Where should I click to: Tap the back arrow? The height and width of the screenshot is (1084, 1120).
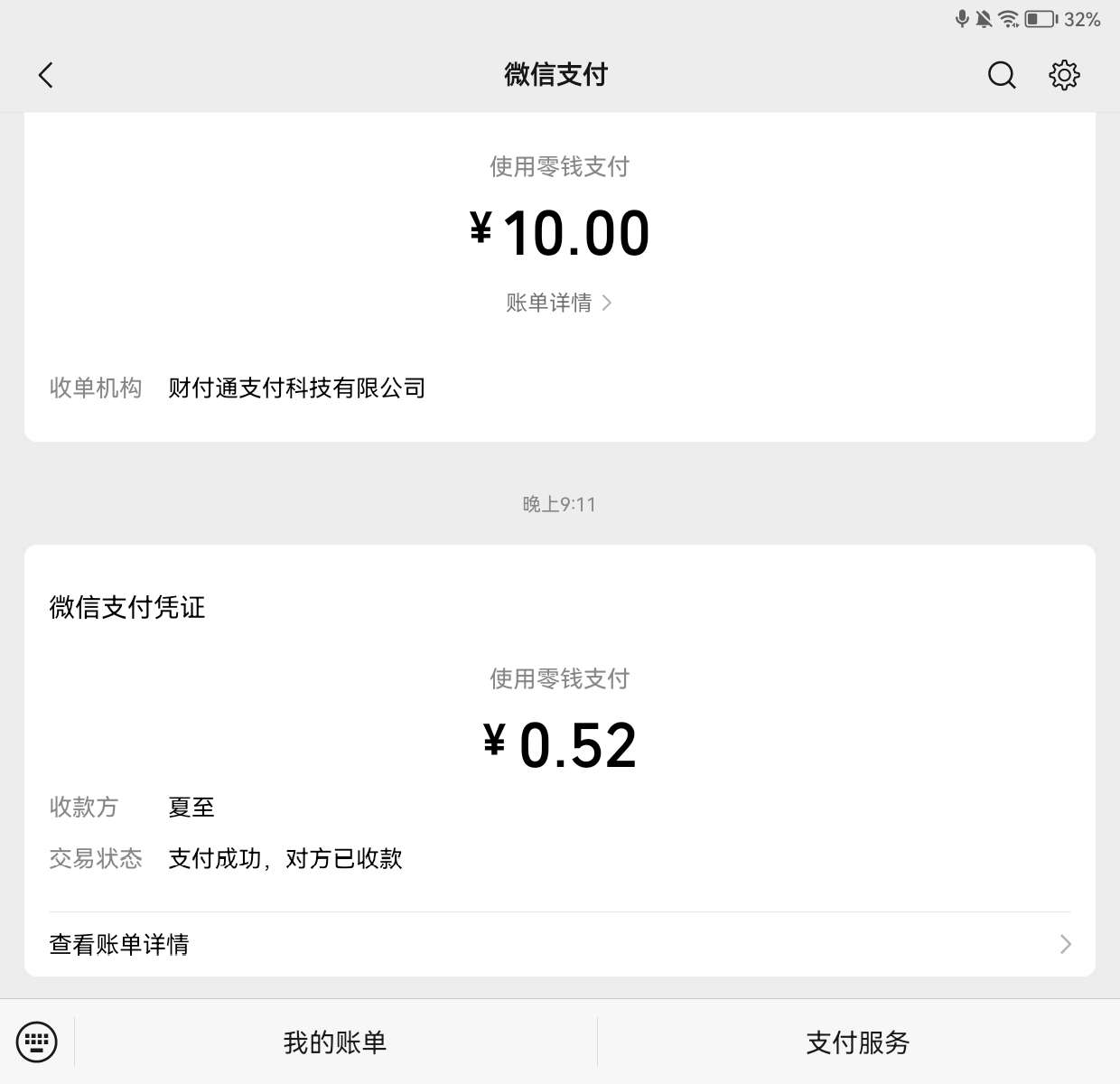(46, 75)
